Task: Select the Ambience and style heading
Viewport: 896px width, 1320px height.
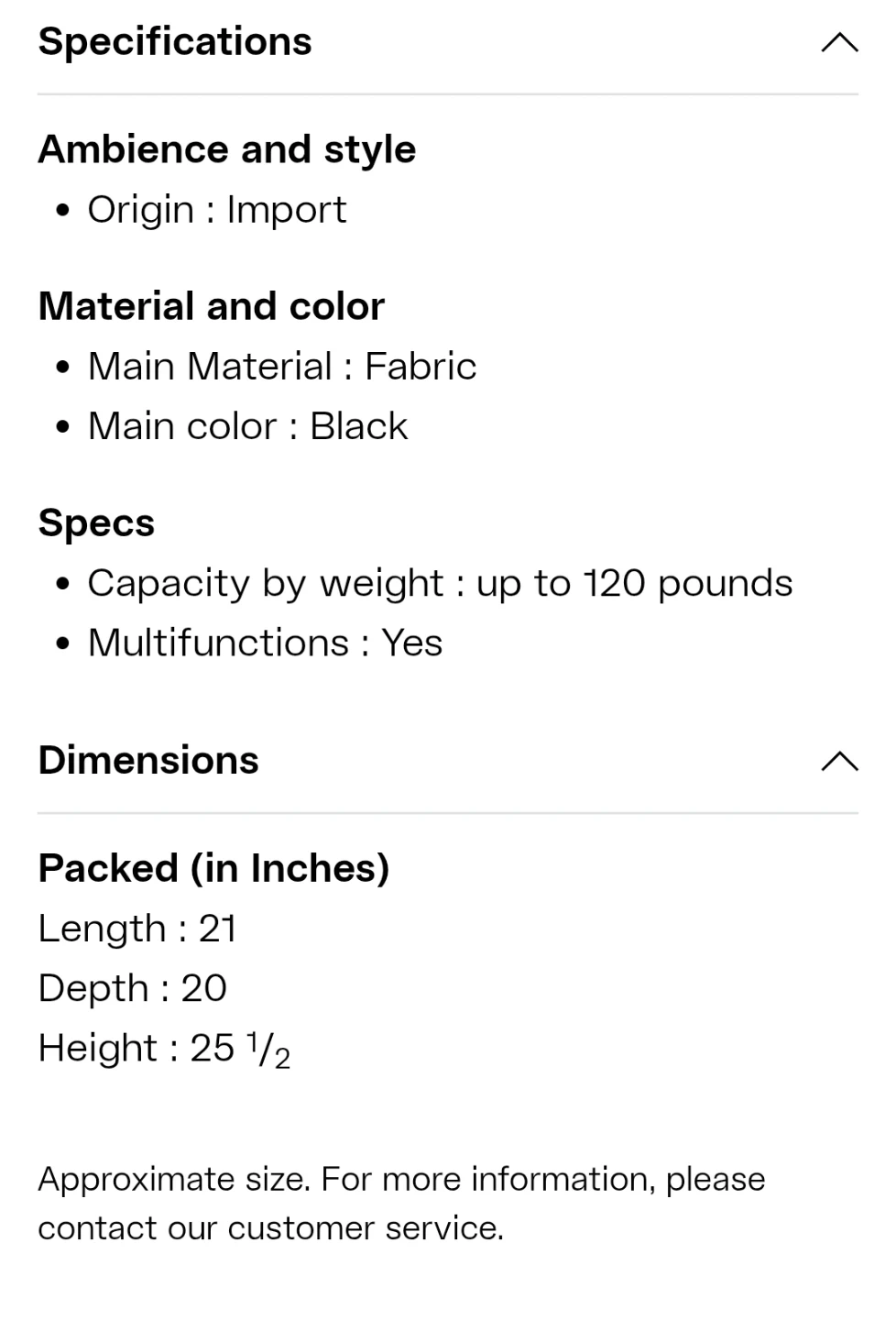Action: (227, 149)
